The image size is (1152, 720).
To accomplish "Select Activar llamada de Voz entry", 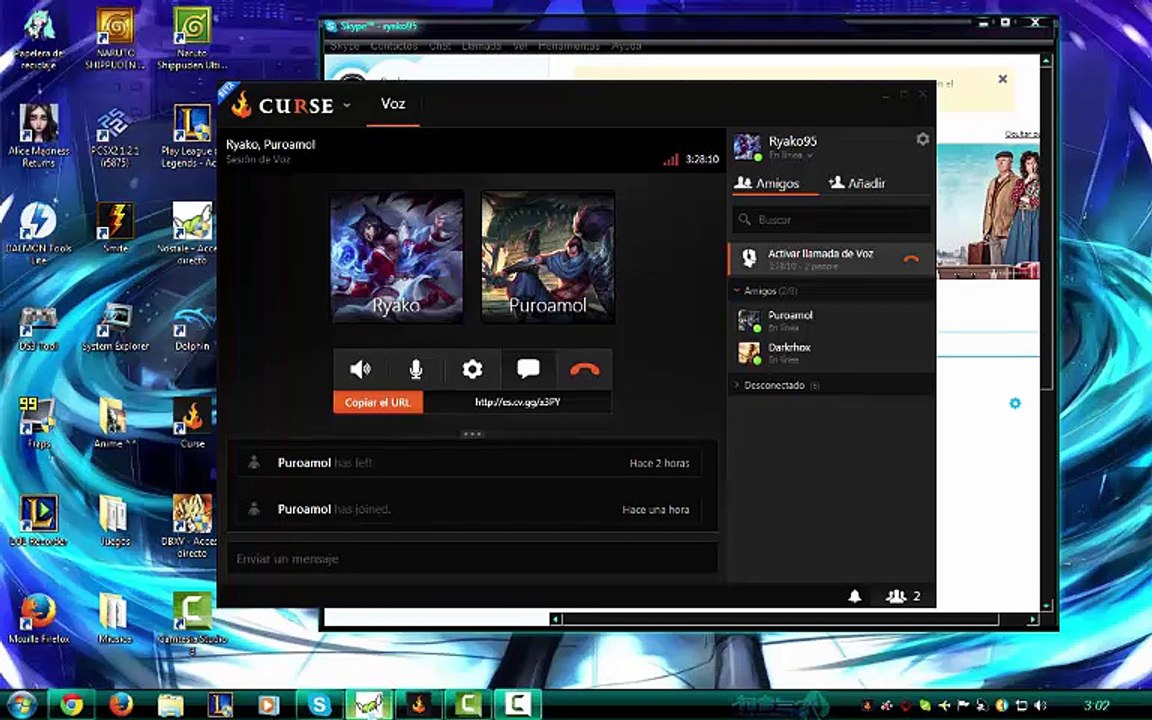I will pos(831,259).
